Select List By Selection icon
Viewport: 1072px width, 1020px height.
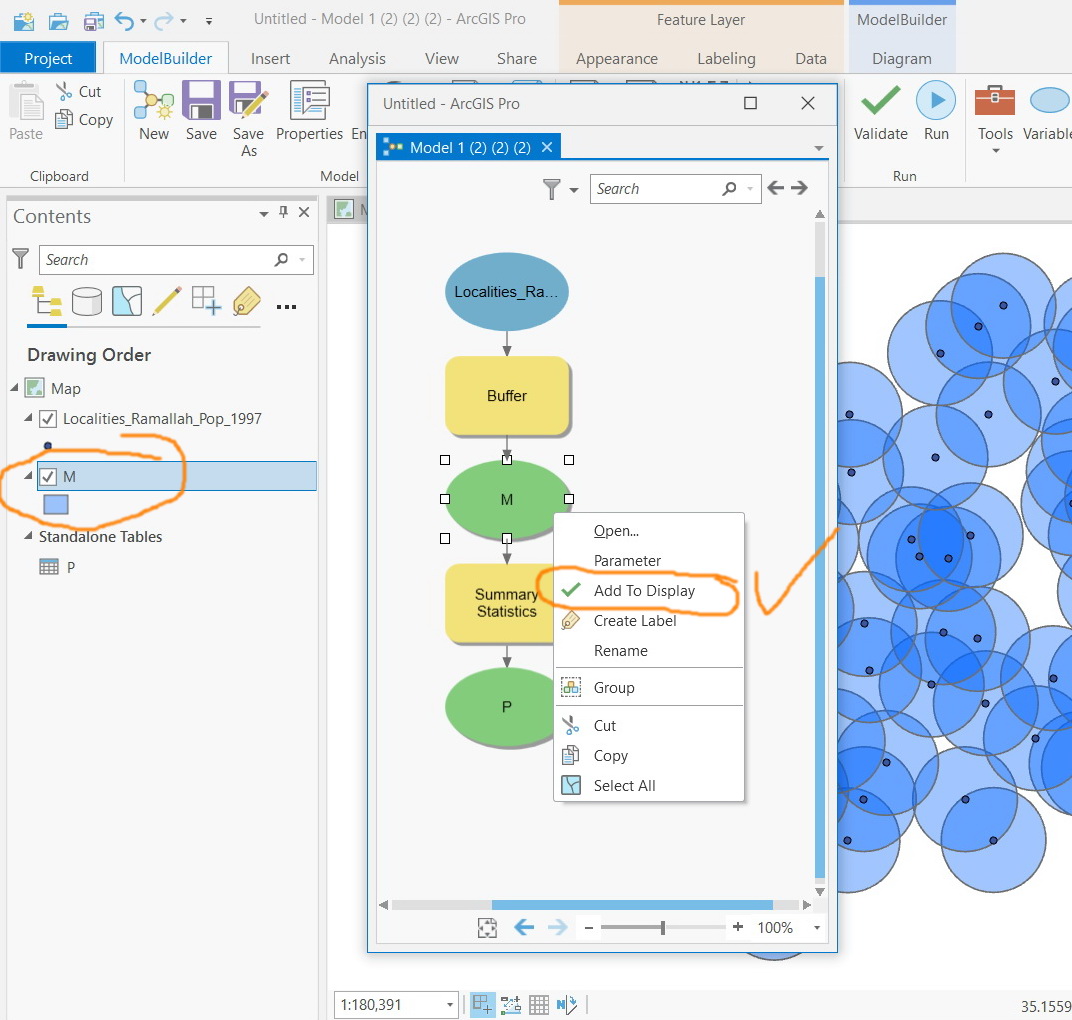coord(127,301)
